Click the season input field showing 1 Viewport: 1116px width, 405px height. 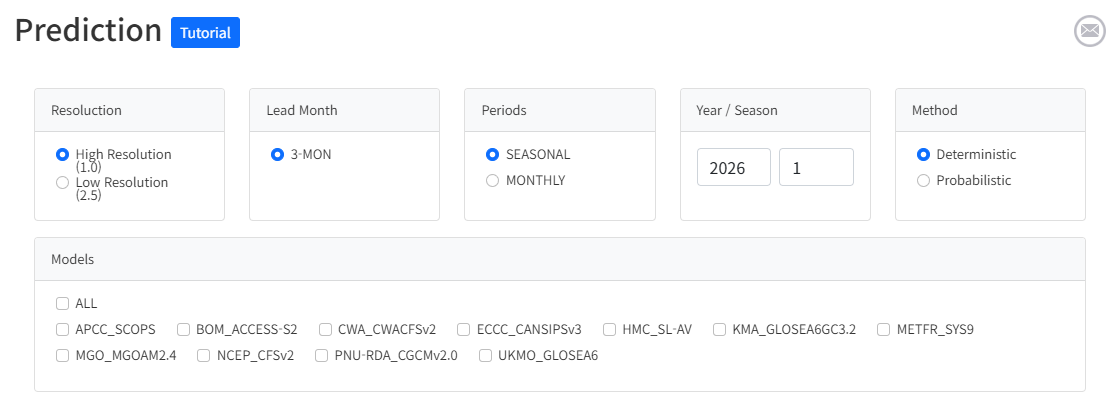[816, 167]
